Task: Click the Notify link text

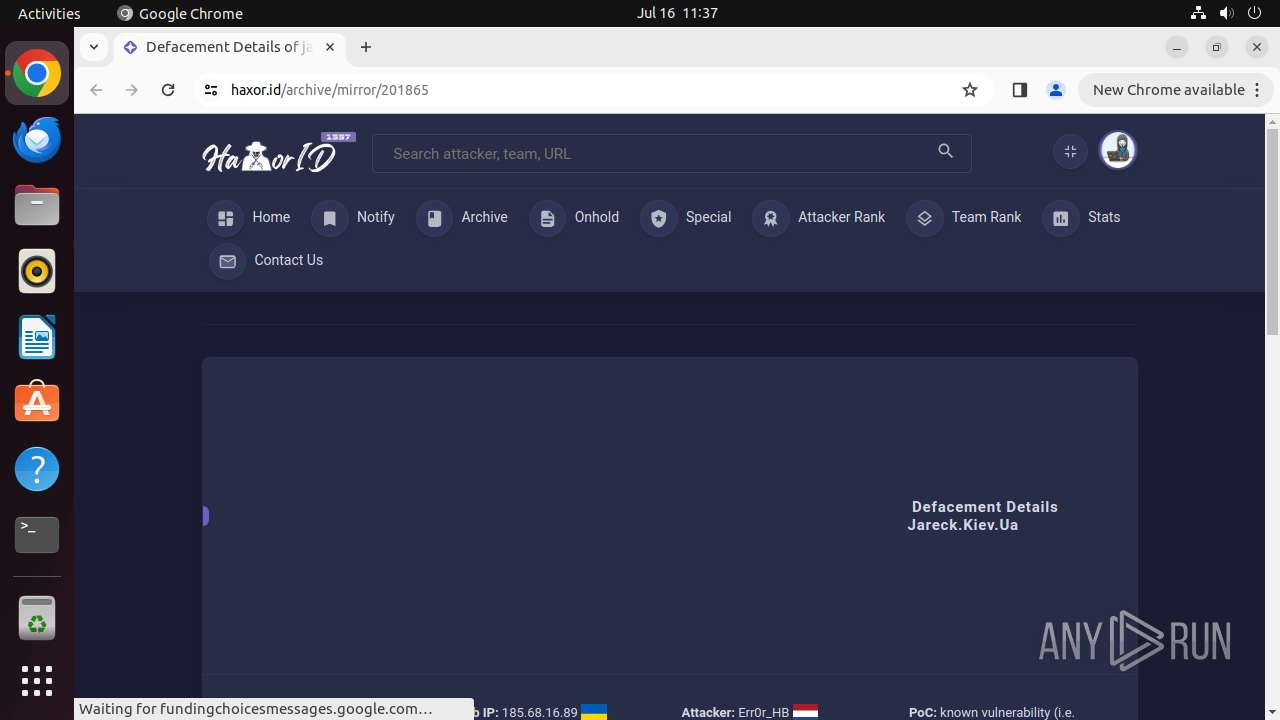Action: 375,217
